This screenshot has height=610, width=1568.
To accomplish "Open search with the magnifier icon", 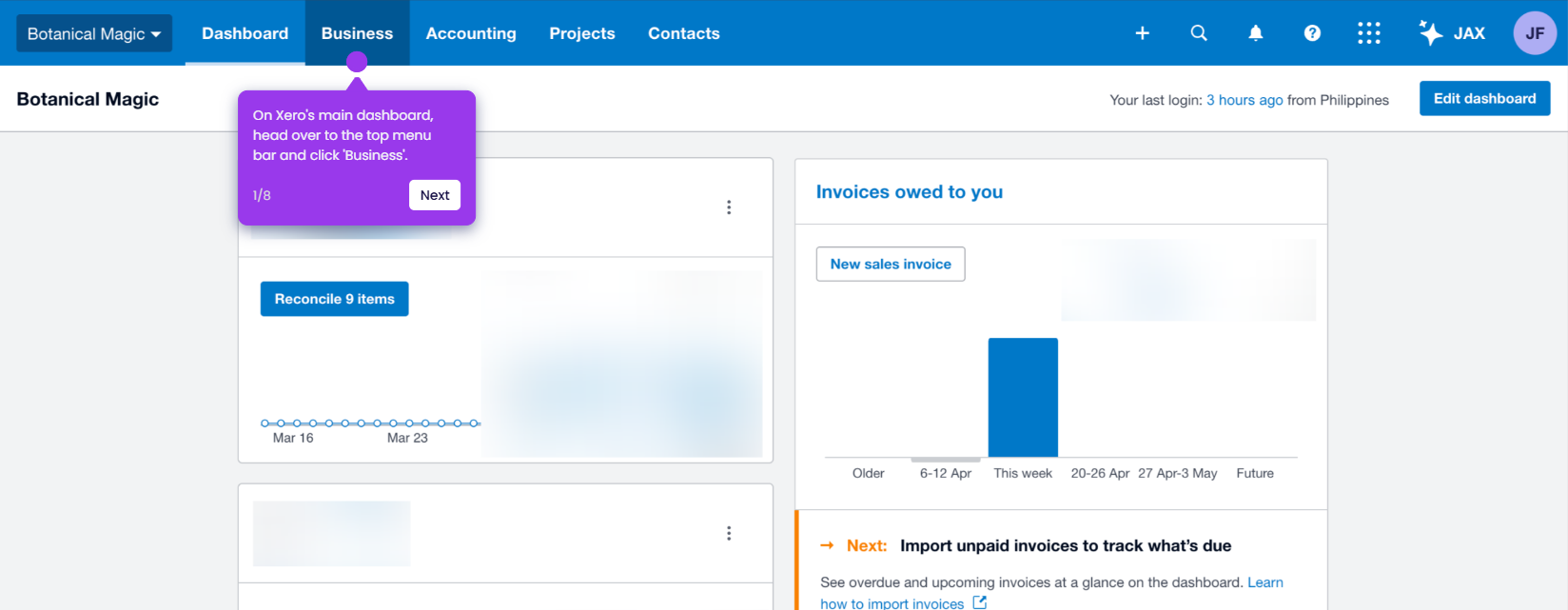I will (x=1199, y=33).
